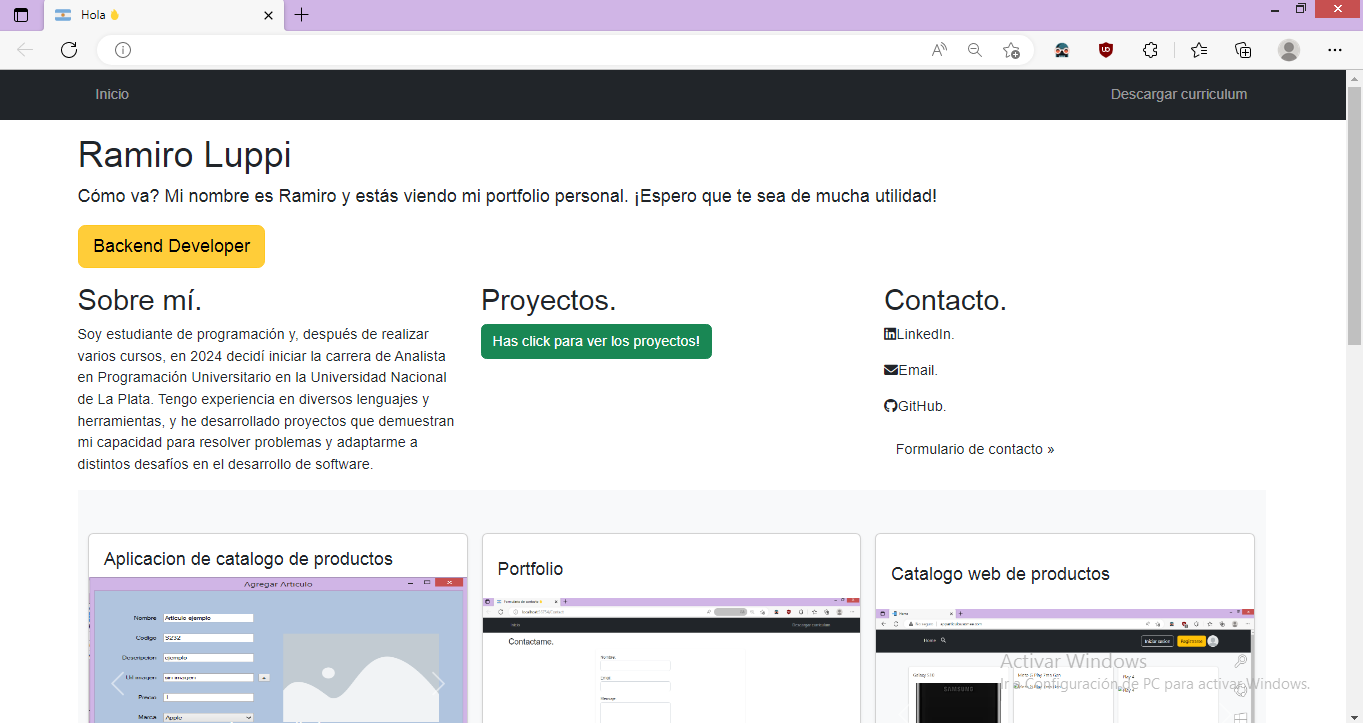The width and height of the screenshot is (1363, 723).
Task: Click Aplicacion de catalogo de productos title
Action: [248, 559]
